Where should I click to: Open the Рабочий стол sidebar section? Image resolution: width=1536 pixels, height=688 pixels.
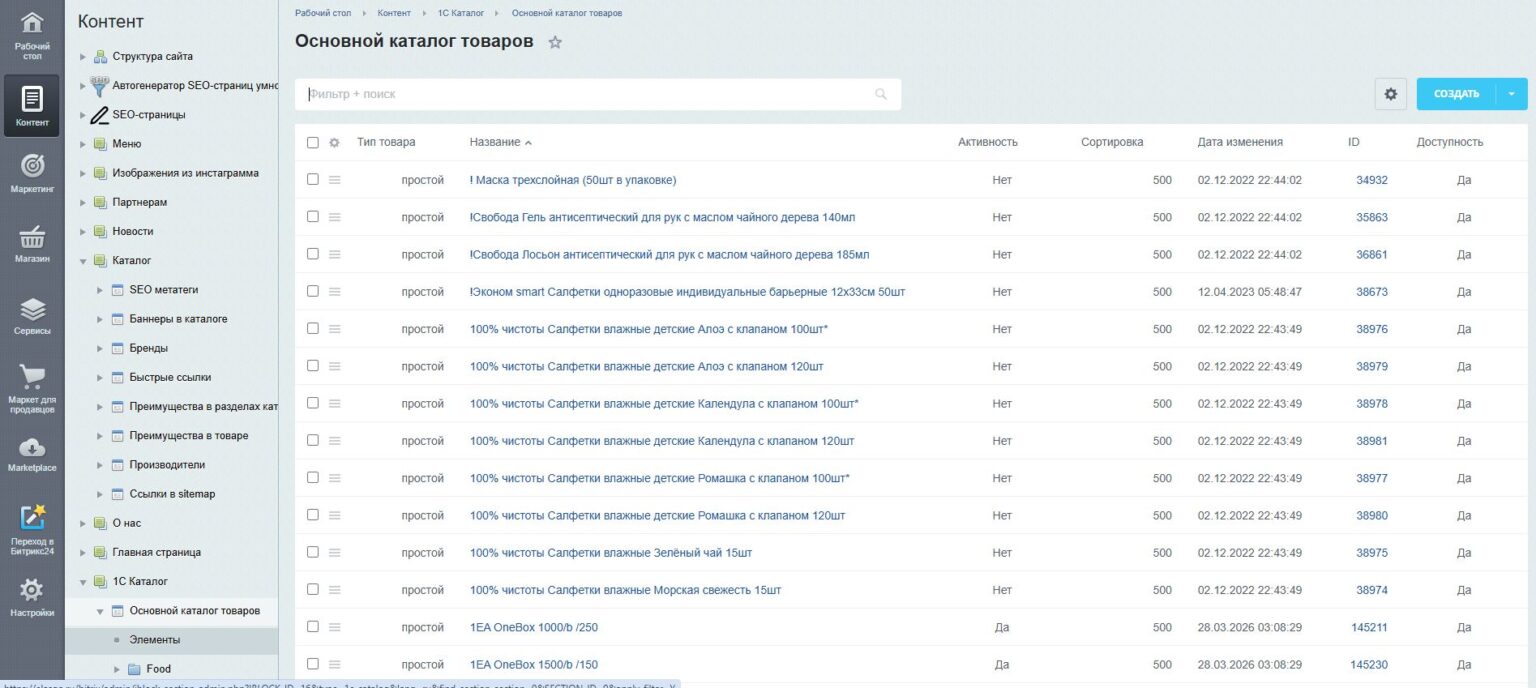32,37
